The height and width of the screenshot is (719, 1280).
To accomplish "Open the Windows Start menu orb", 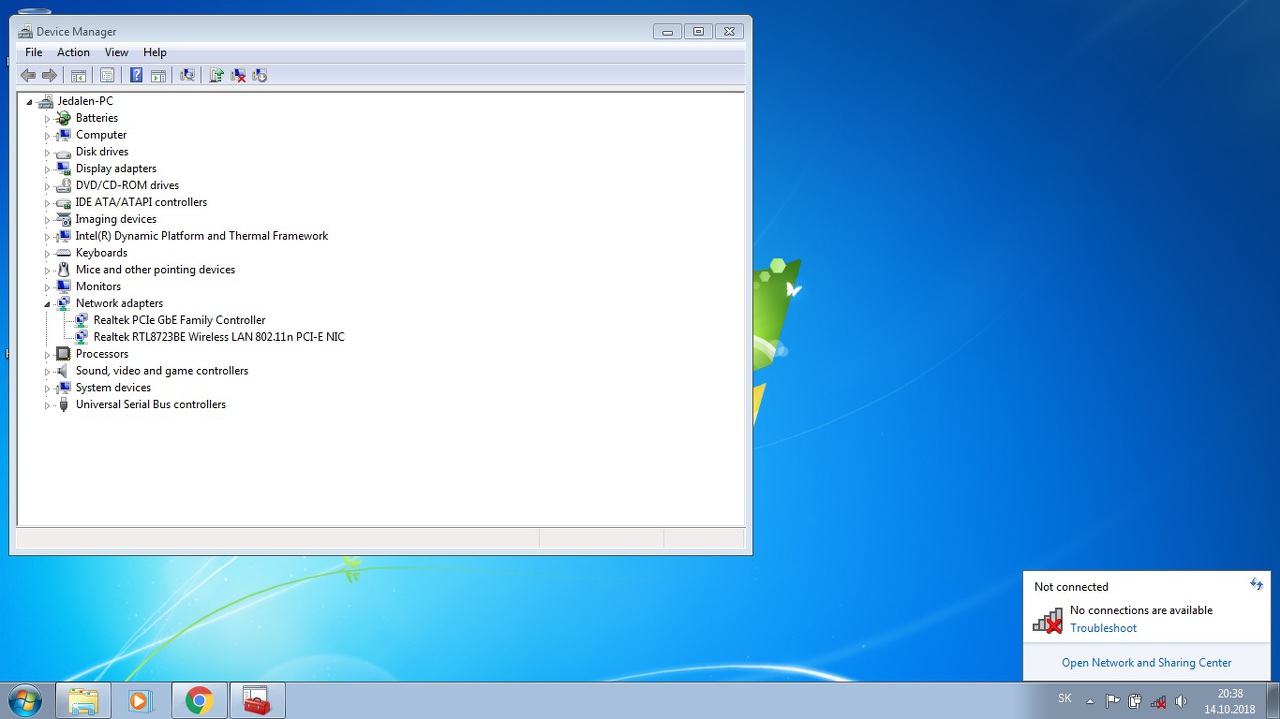I will (24, 700).
